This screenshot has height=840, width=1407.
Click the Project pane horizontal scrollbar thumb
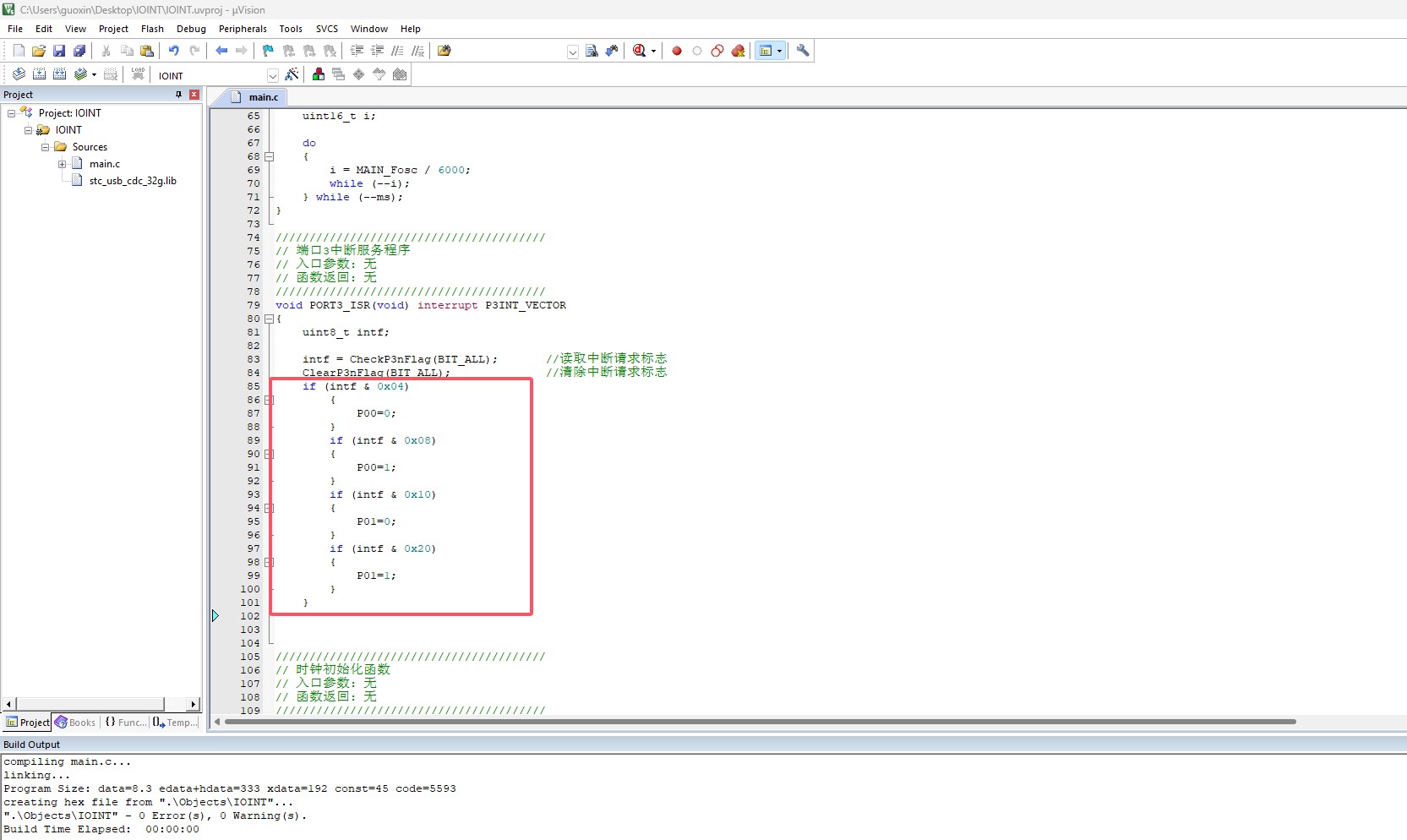point(90,704)
